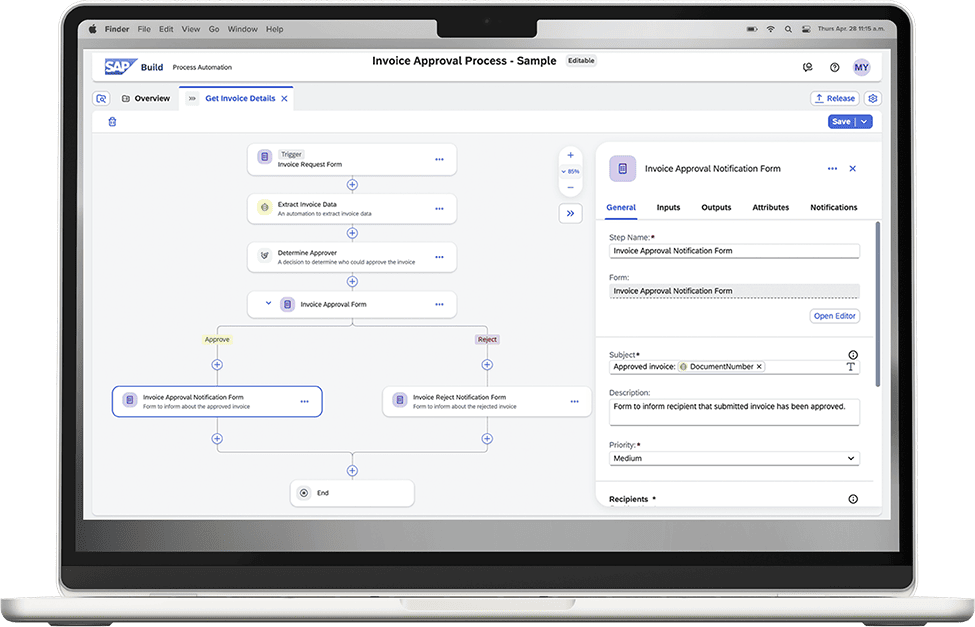
Task: Click the Release button
Action: tap(834, 98)
